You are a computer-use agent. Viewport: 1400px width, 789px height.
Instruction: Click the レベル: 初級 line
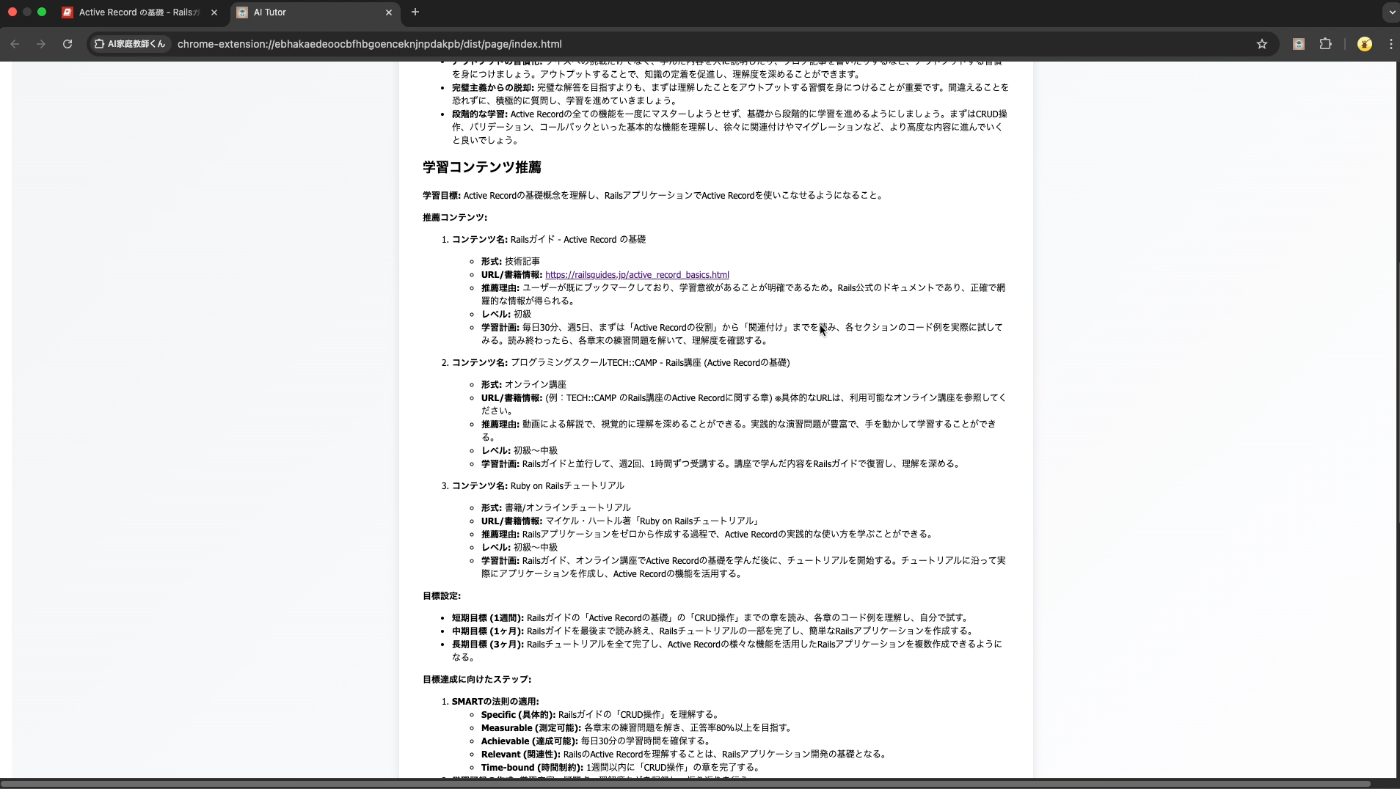(506, 314)
